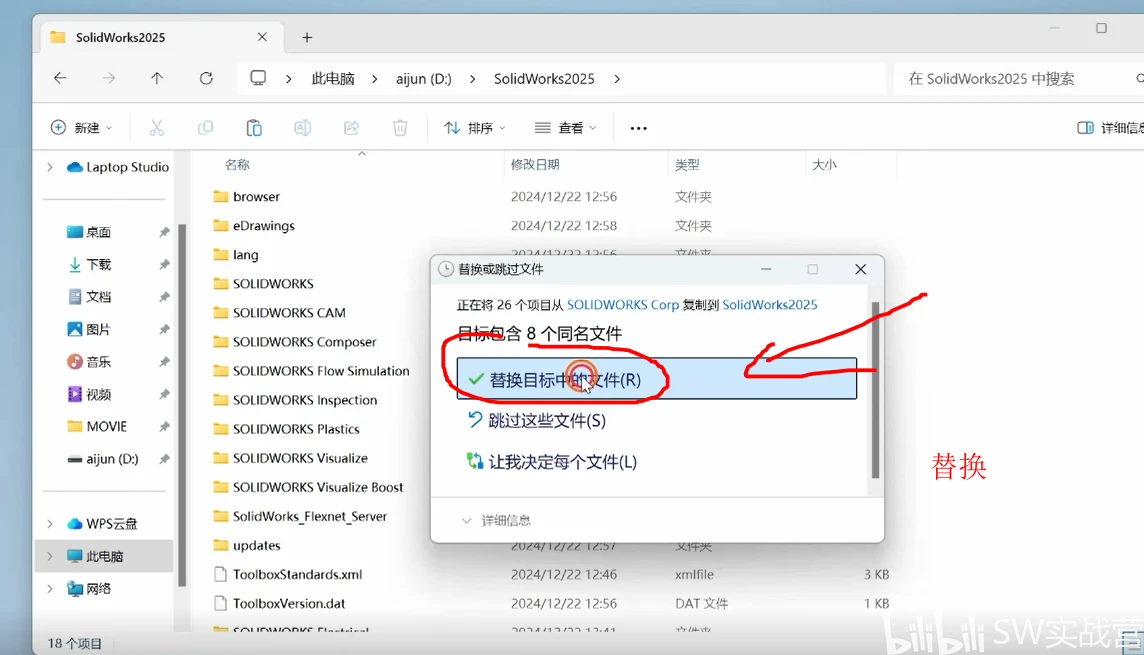
Task: Click the rename icon in toolbar
Action: 302,128
